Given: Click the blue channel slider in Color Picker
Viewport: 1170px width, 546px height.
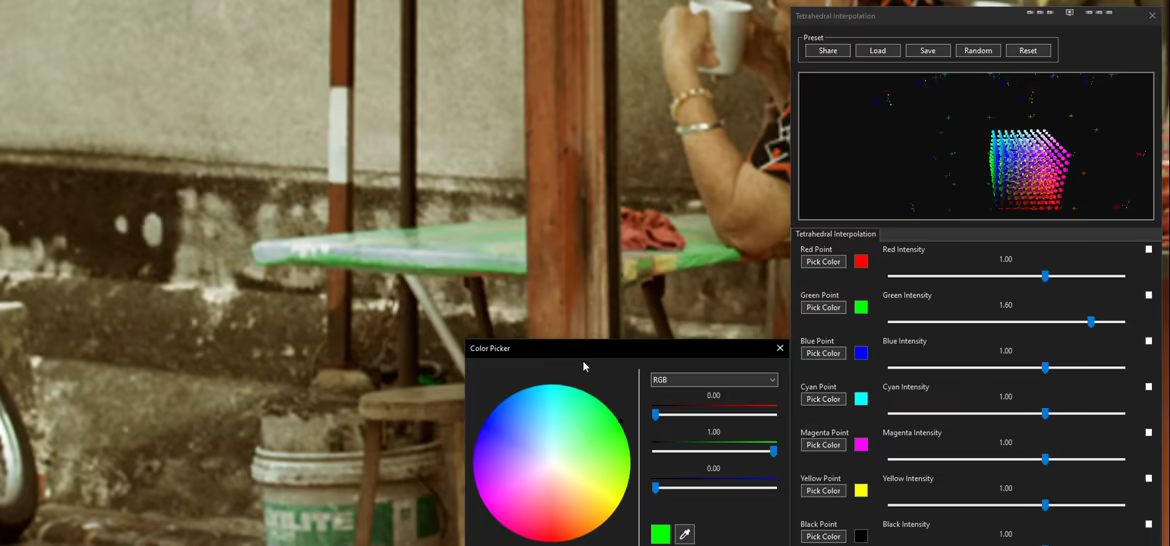Looking at the screenshot, I should click(714, 487).
